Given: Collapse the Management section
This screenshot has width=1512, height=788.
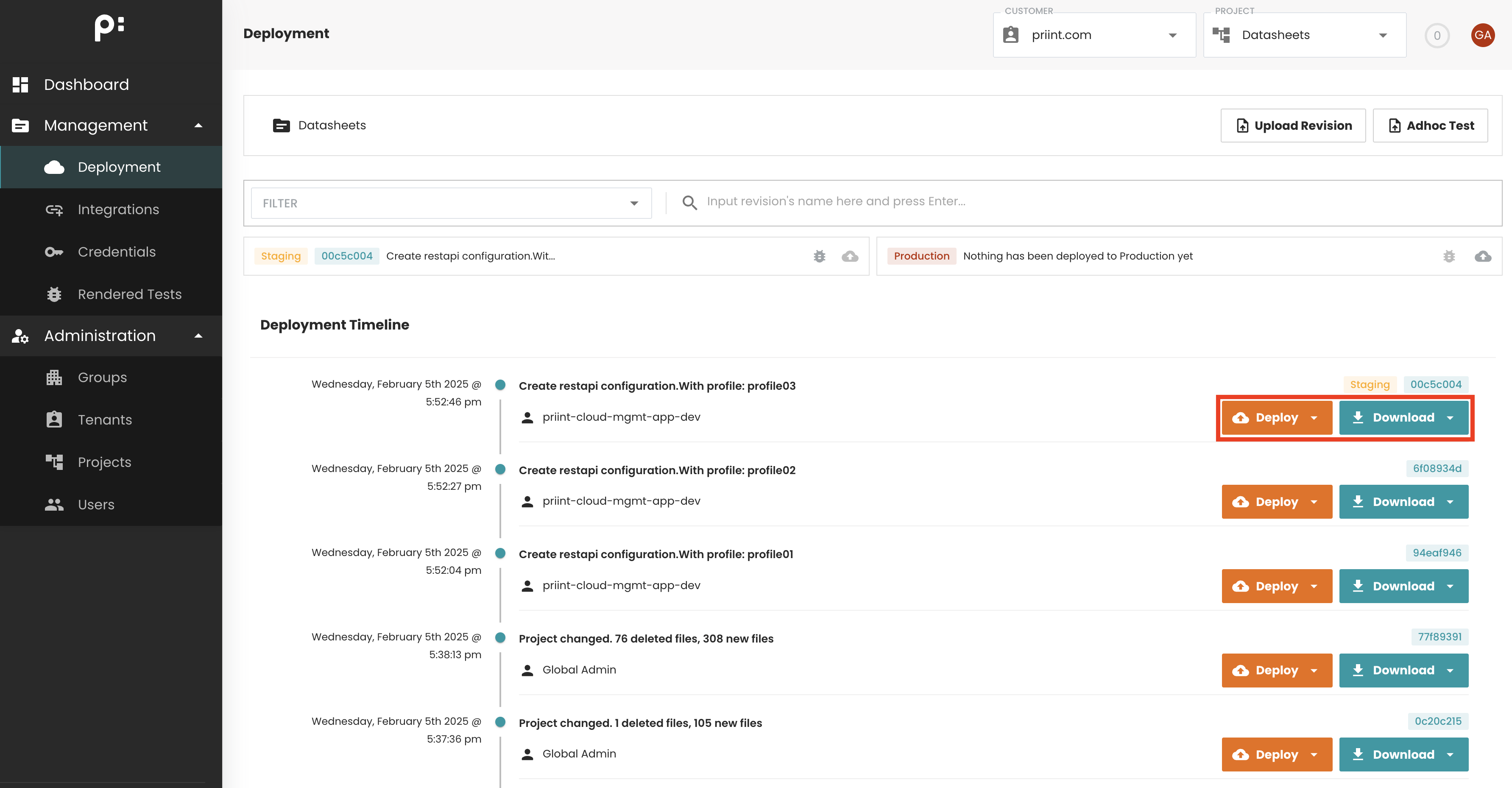Looking at the screenshot, I should 198,125.
